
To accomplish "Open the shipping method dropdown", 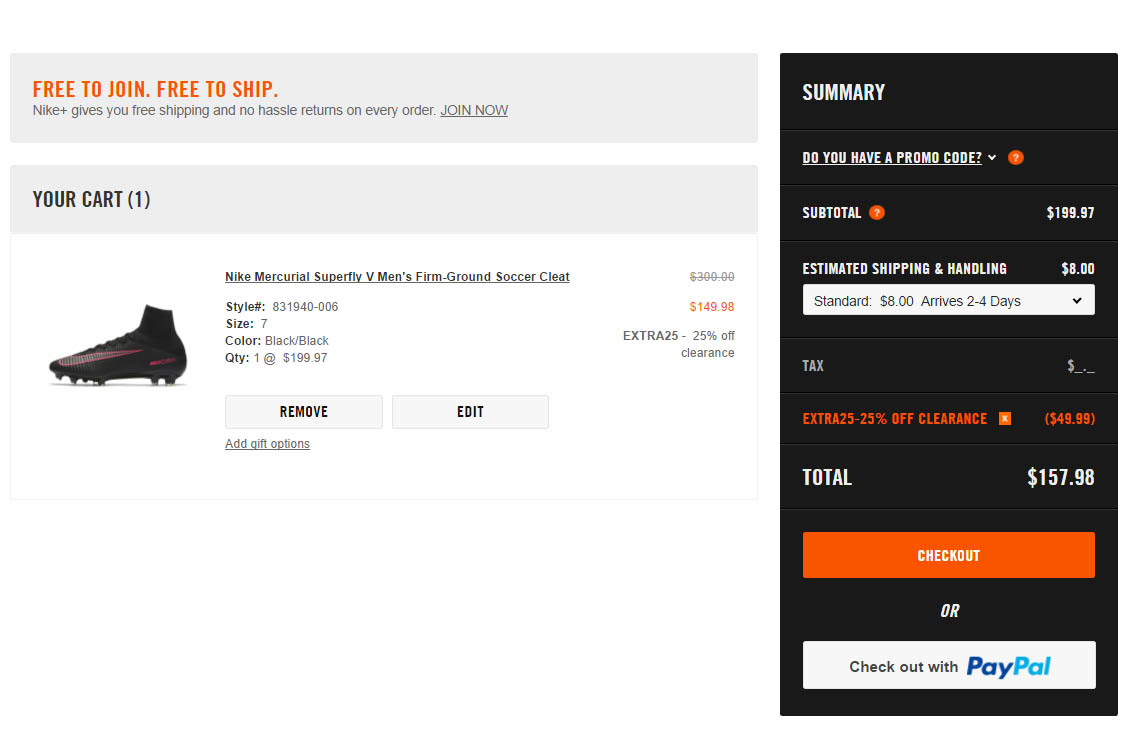I will [948, 299].
